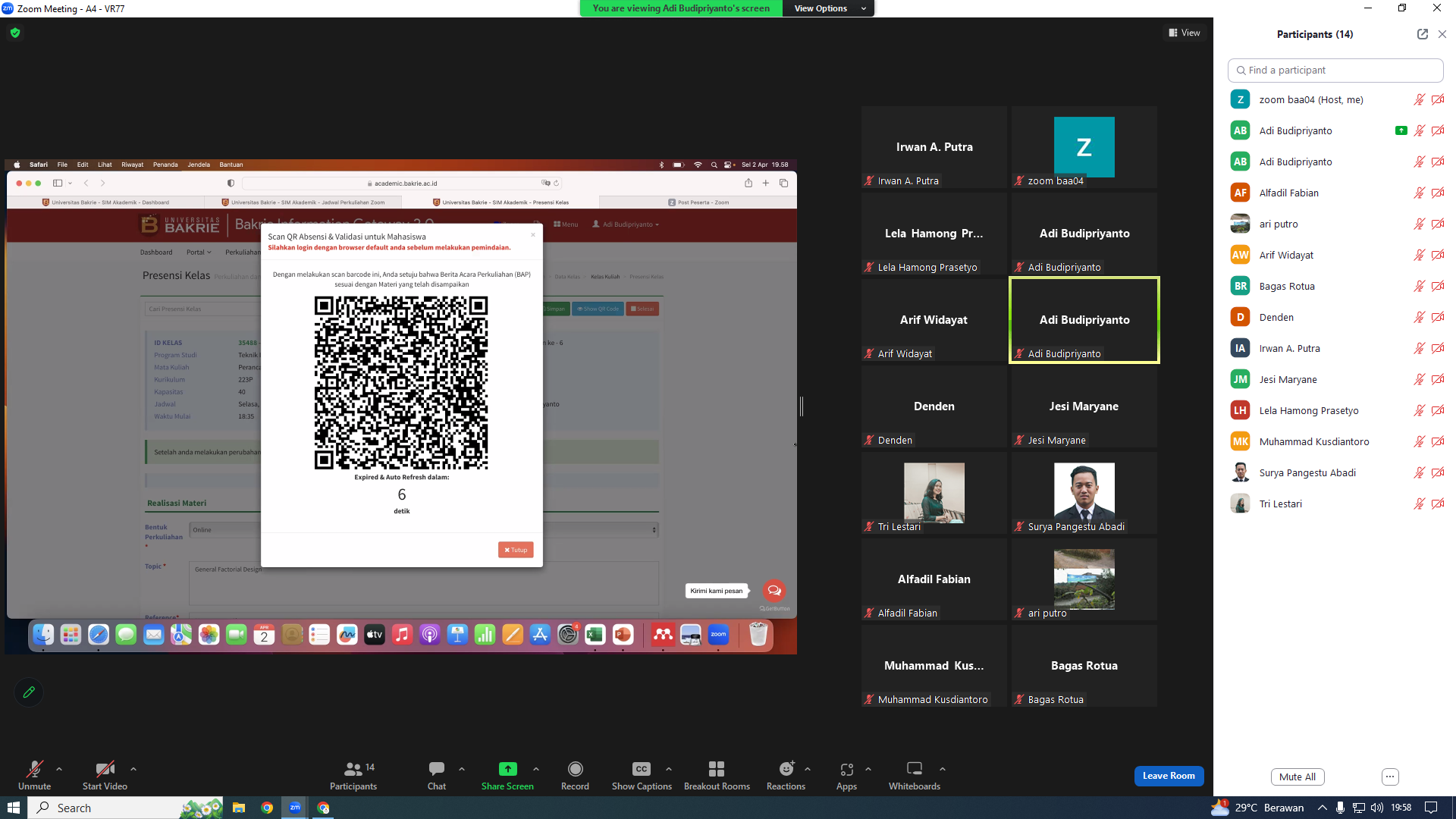Viewport: 1456px width, 819px height.
Task: Expand video options arrow beside Start Video
Action: 133,769
